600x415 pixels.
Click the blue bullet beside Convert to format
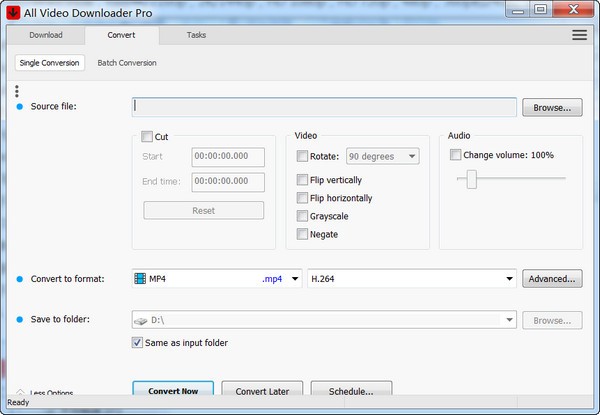pos(19,279)
